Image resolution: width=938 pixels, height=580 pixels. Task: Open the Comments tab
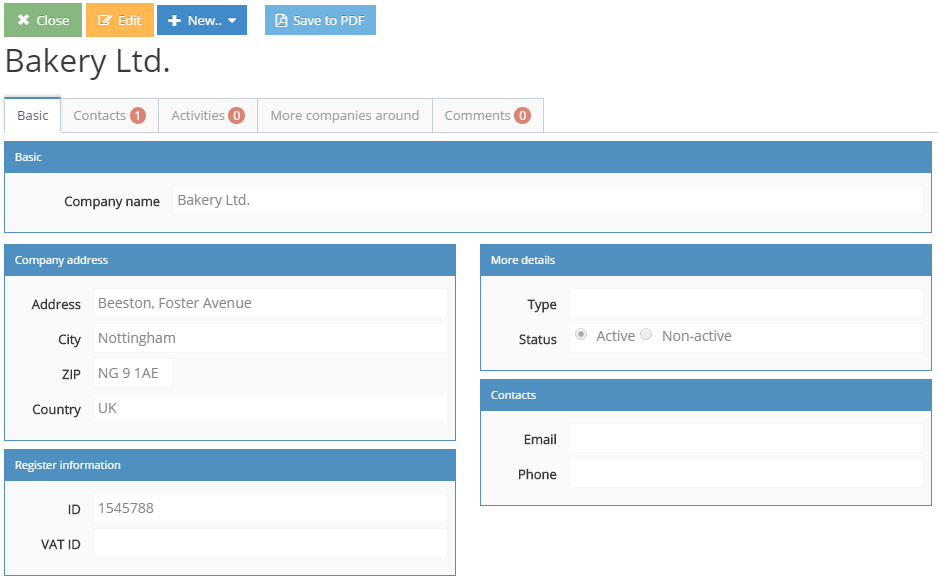click(x=488, y=115)
